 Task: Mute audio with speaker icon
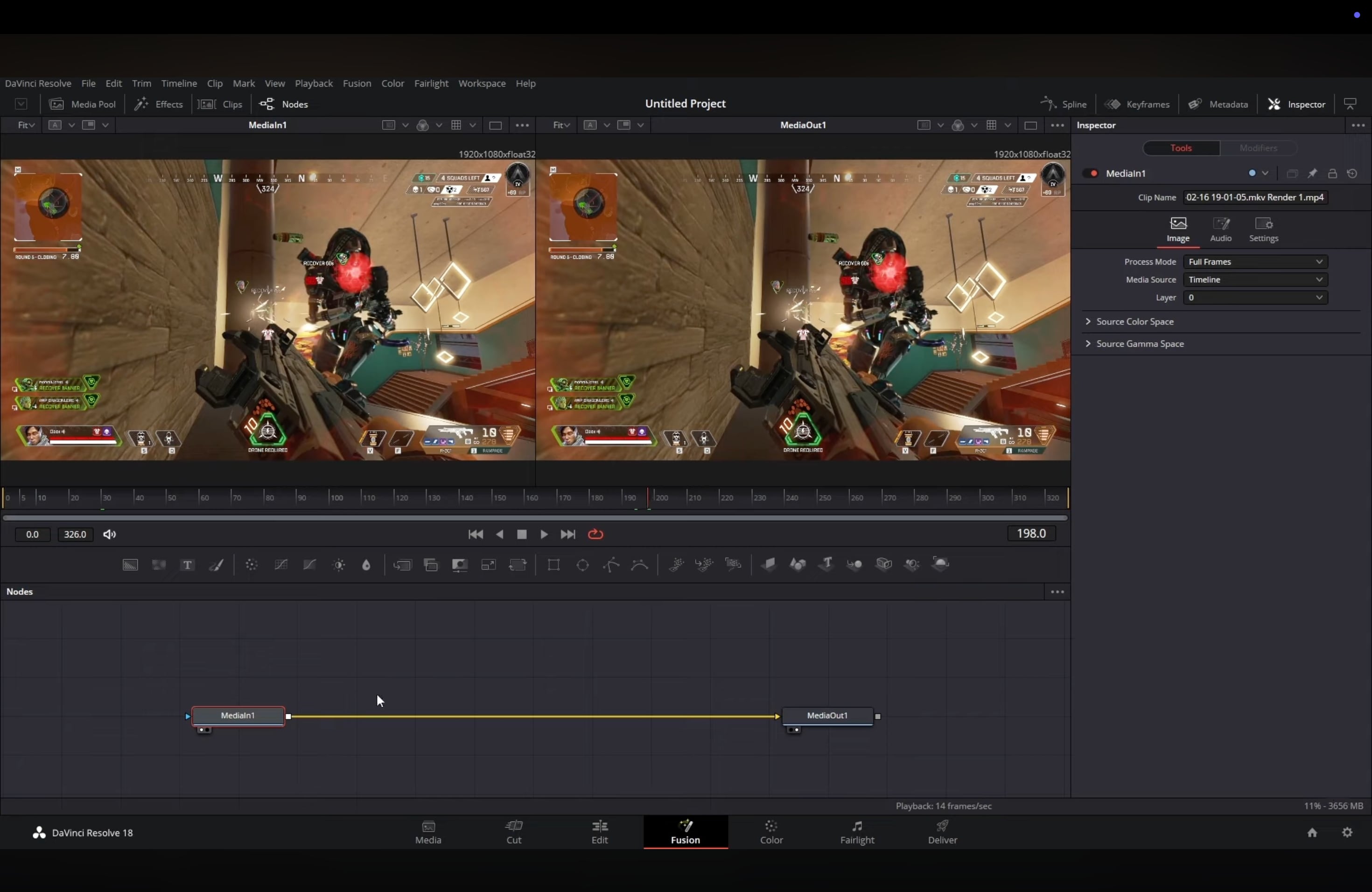pyautogui.click(x=110, y=535)
